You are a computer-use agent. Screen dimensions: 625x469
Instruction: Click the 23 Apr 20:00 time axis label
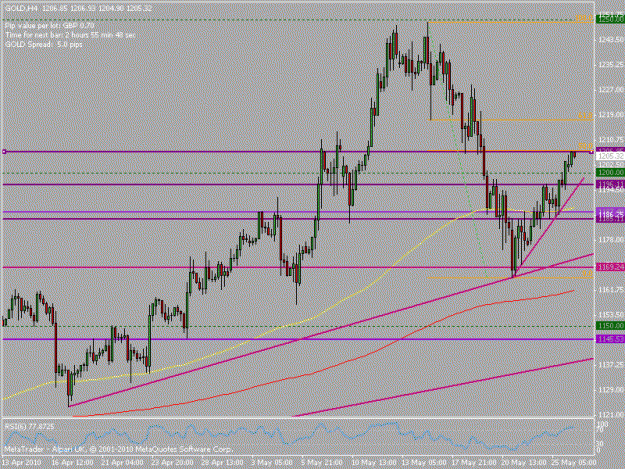[172, 463]
